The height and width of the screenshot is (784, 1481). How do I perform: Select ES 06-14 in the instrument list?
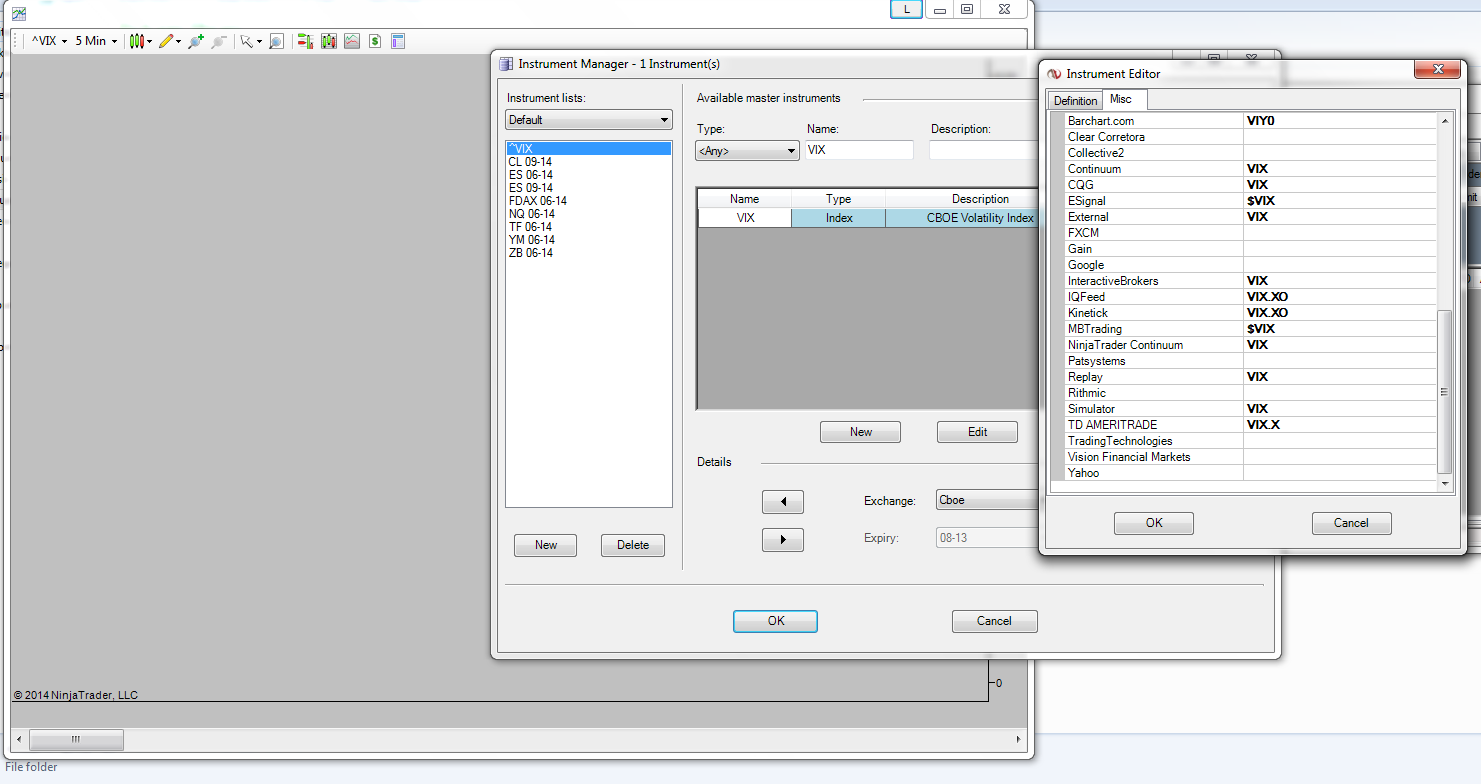[x=530, y=175]
